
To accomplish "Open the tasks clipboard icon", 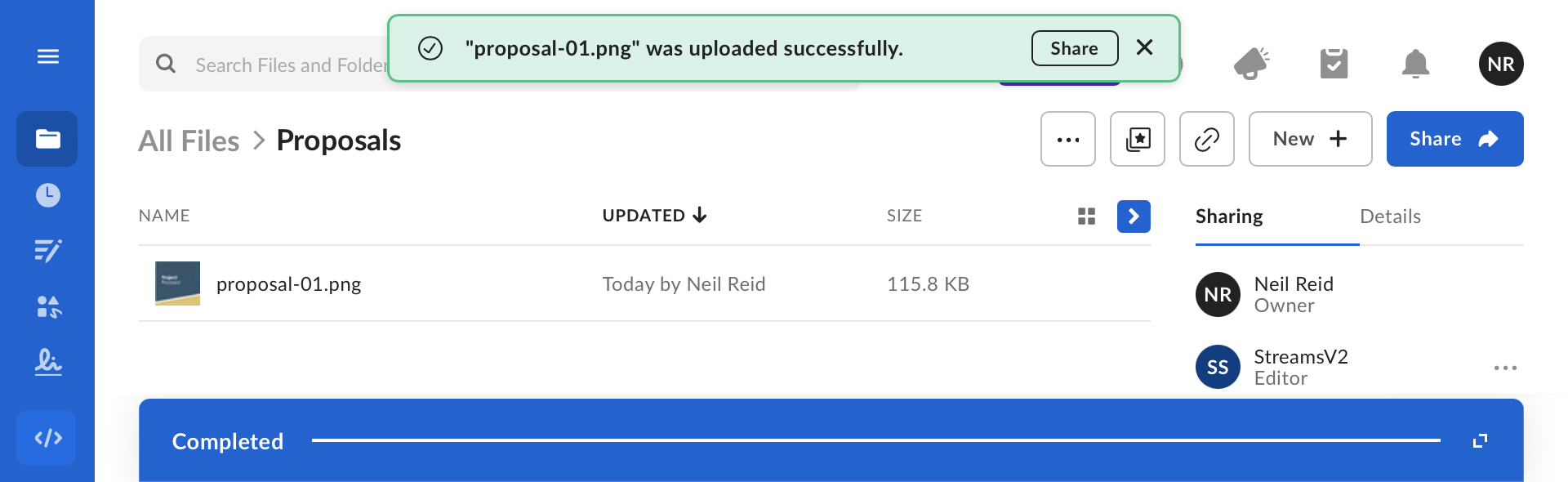I will click(1334, 64).
